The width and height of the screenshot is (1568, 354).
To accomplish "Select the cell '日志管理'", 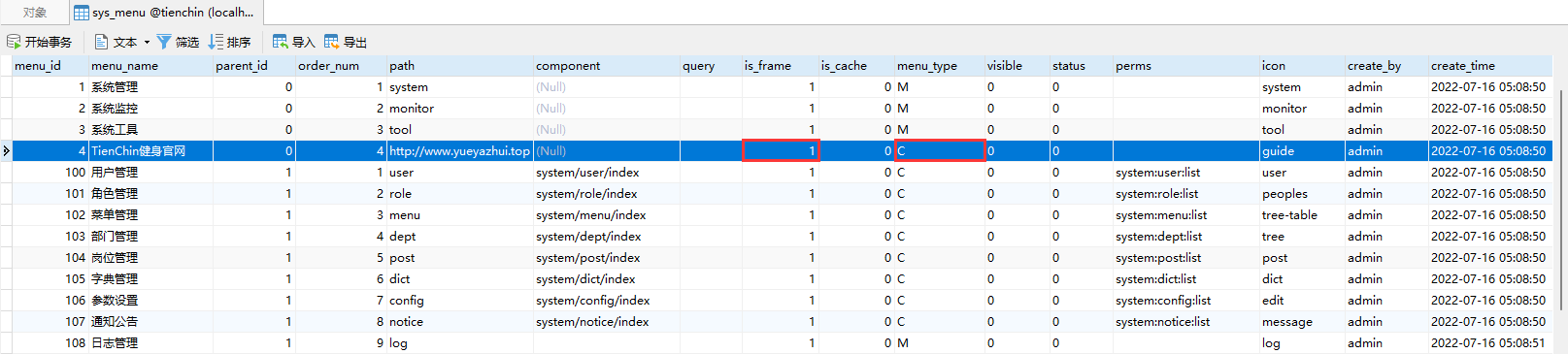I will [150, 343].
